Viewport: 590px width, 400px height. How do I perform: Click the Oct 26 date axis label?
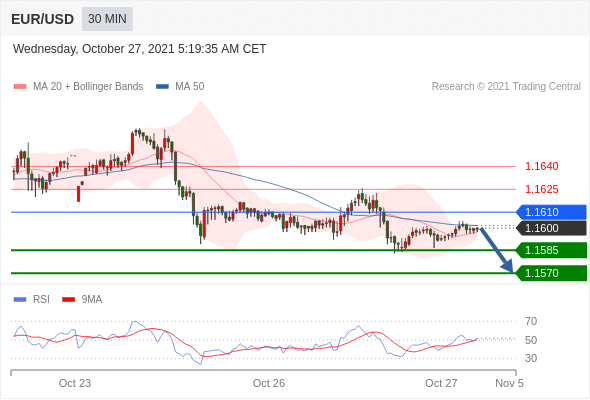(269, 383)
